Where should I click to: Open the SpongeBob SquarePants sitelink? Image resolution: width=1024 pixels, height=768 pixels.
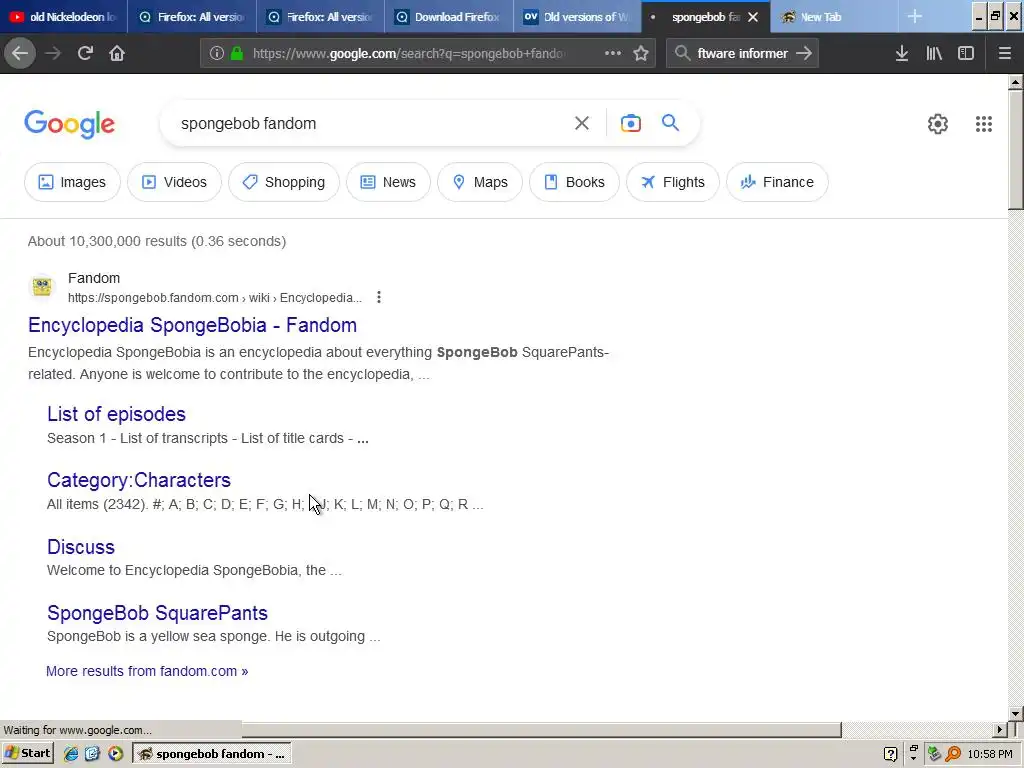pos(157,613)
